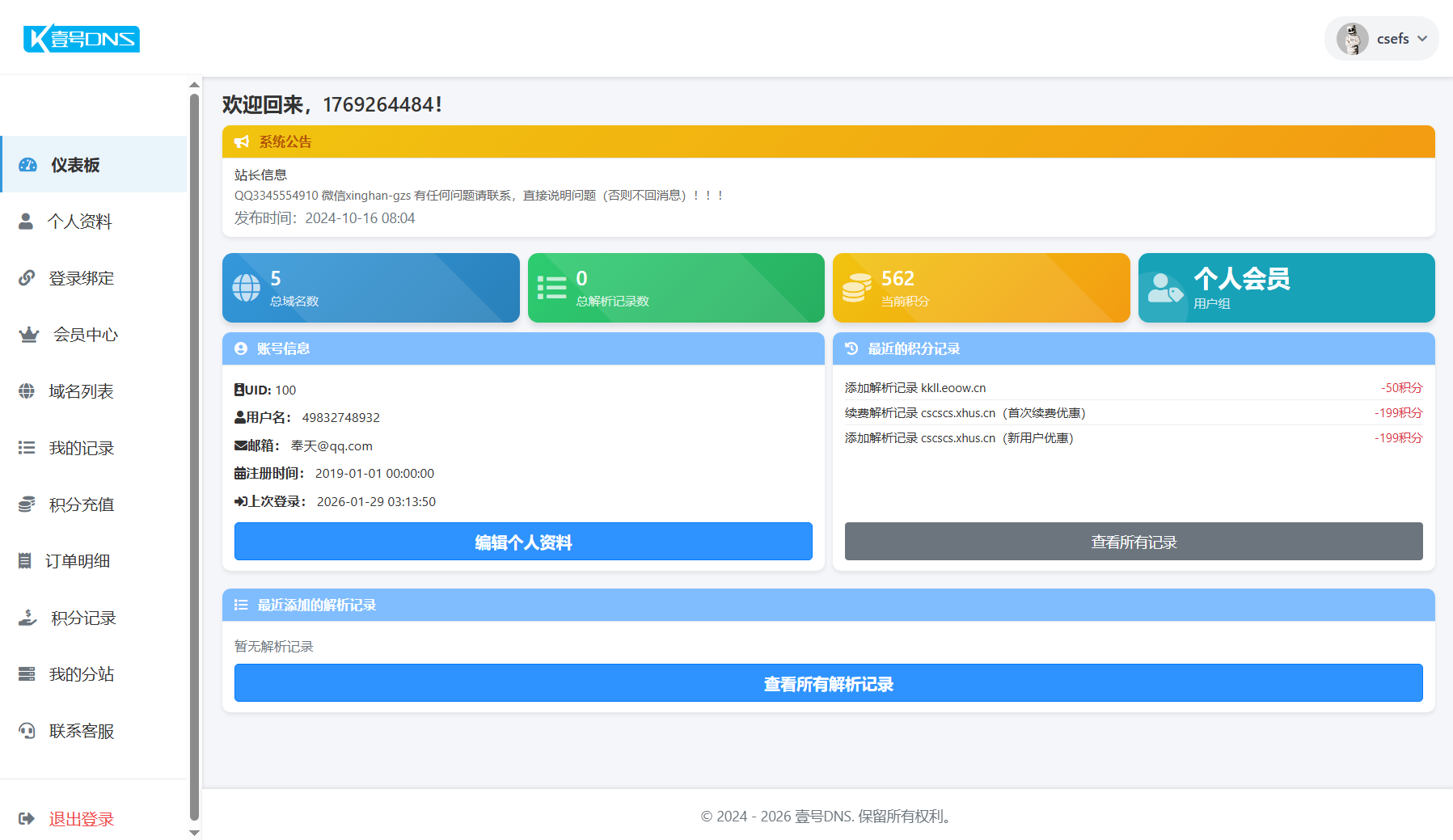Screen dimensions: 1453x840
Task: Open 订单明细 from the sidebar
Action: point(78,561)
